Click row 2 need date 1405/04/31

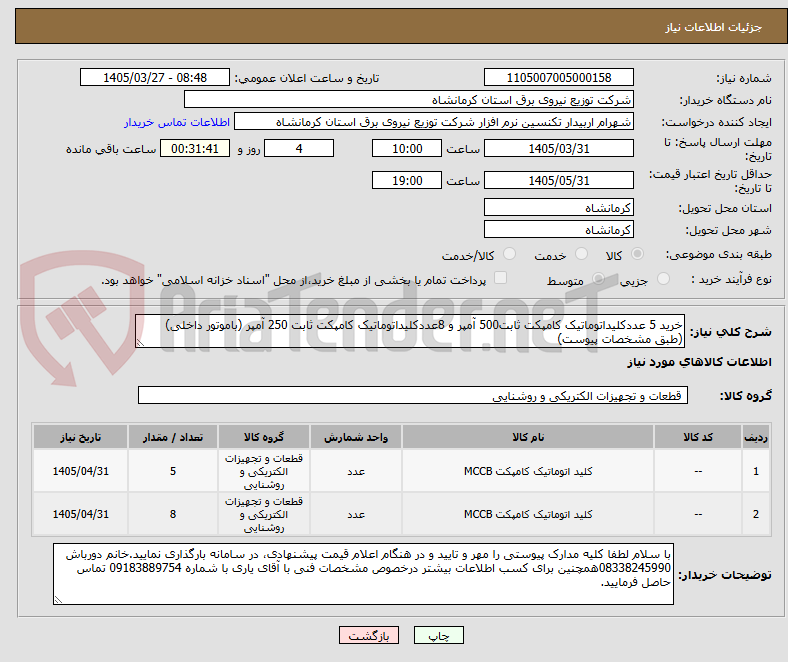pyautogui.click(x=80, y=514)
